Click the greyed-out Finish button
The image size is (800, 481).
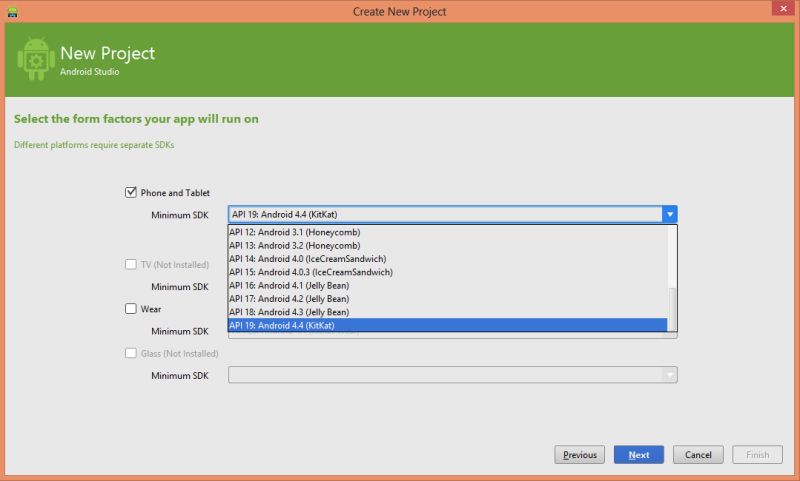757,454
